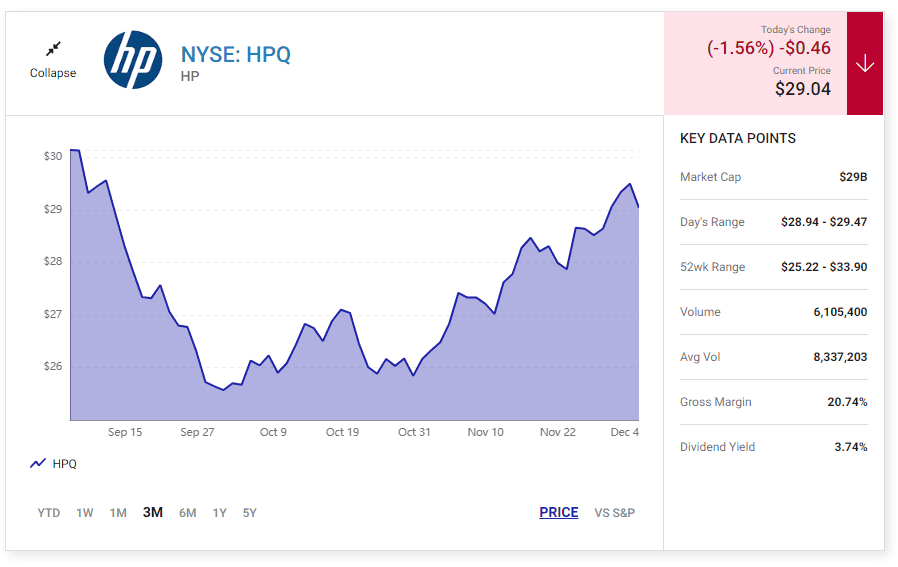Click the Volume label
The width and height of the screenshot is (898, 567).
[700, 312]
